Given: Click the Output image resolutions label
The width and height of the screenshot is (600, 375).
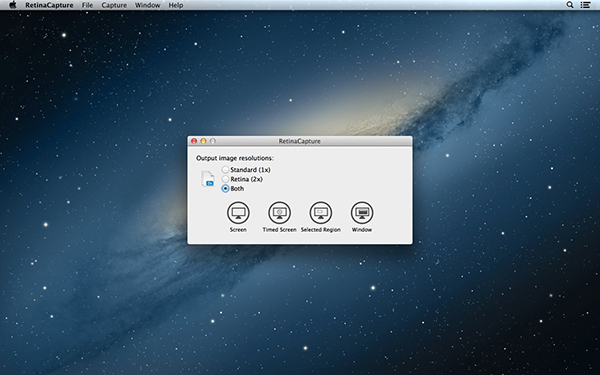Looking at the screenshot, I should coord(235,158).
